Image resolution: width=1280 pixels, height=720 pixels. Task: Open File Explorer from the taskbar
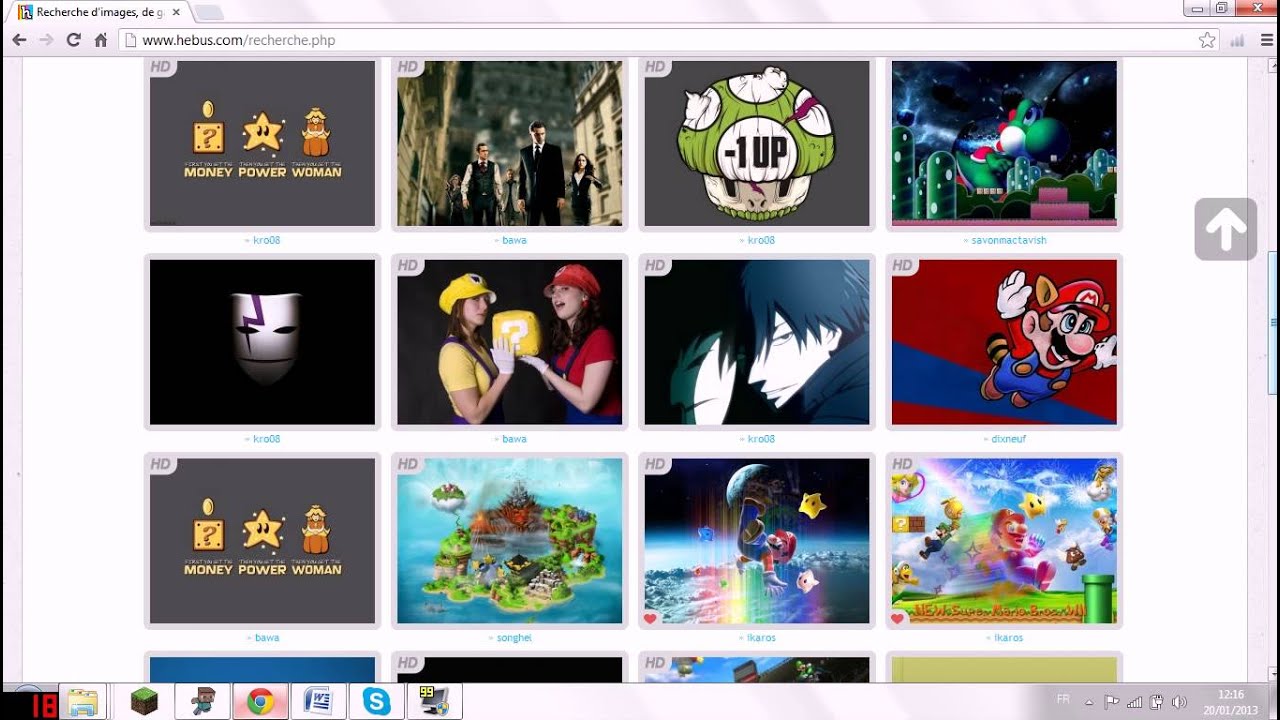click(82, 702)
